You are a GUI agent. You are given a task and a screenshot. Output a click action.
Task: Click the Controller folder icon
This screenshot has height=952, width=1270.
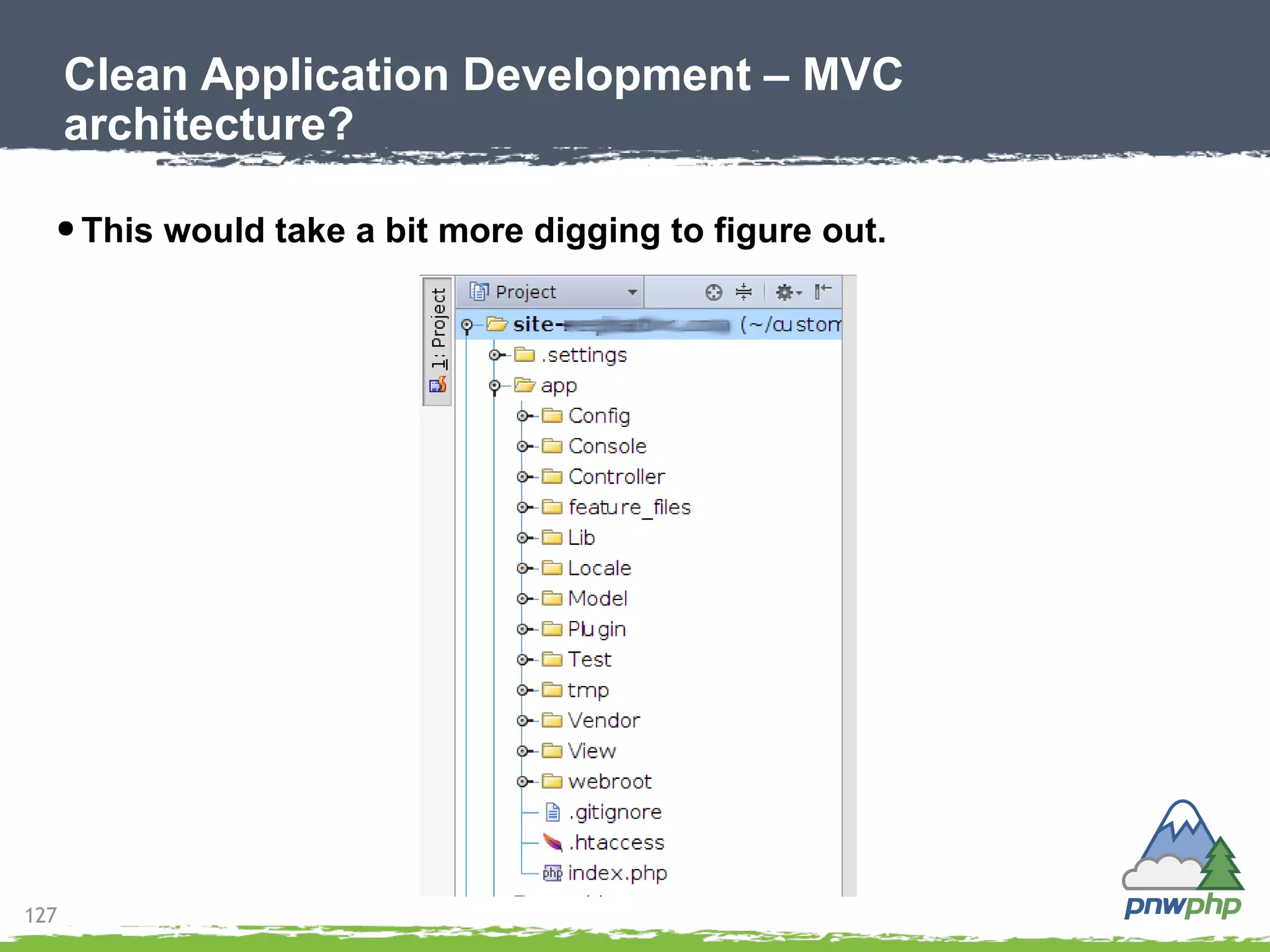(x=552, y=476)
